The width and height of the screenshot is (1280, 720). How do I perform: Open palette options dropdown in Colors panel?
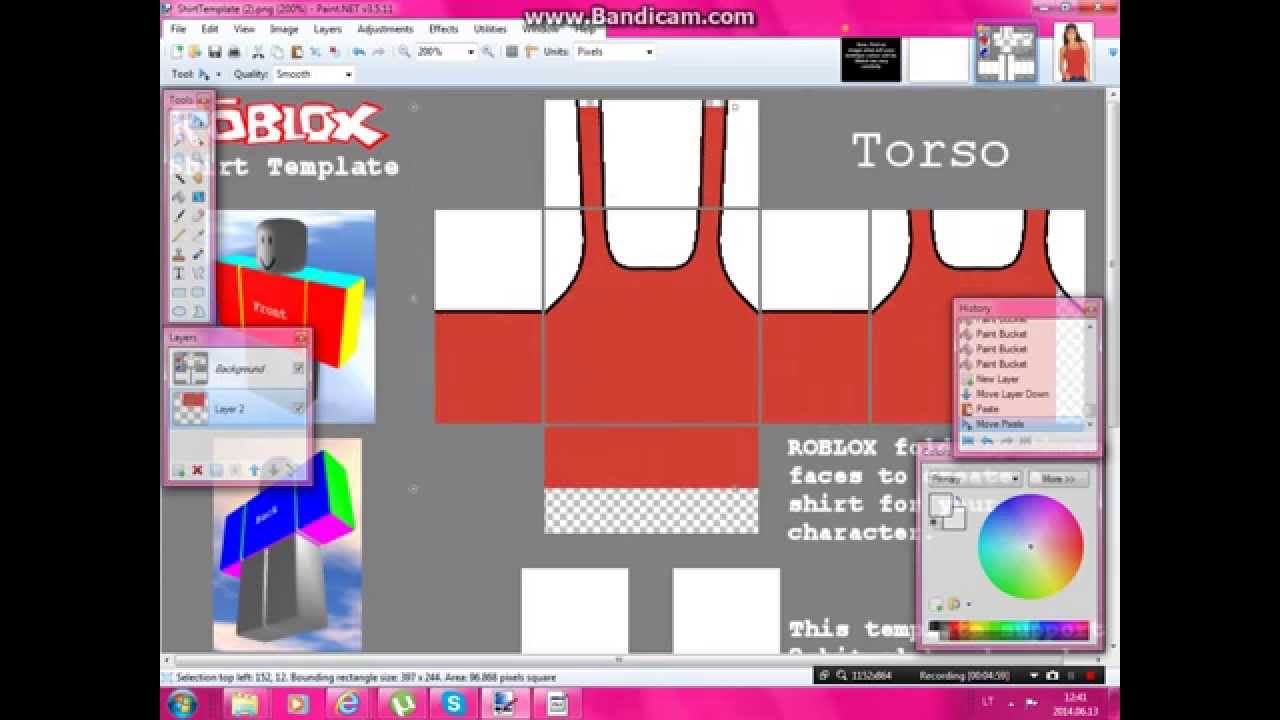969,604
